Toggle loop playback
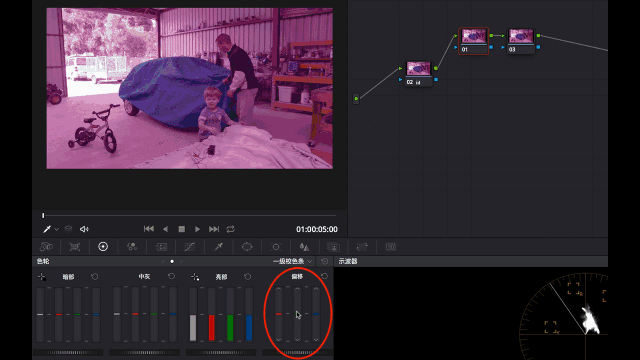Viewport: 640px width, 360px height. tap(231, 229)
